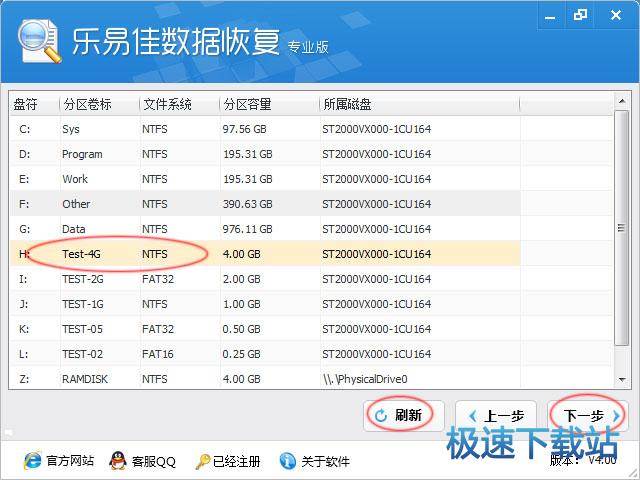Click the 976.11 GB capacity cell
Viewport: 640px width, 480px height.
click(x=247, y=229)
